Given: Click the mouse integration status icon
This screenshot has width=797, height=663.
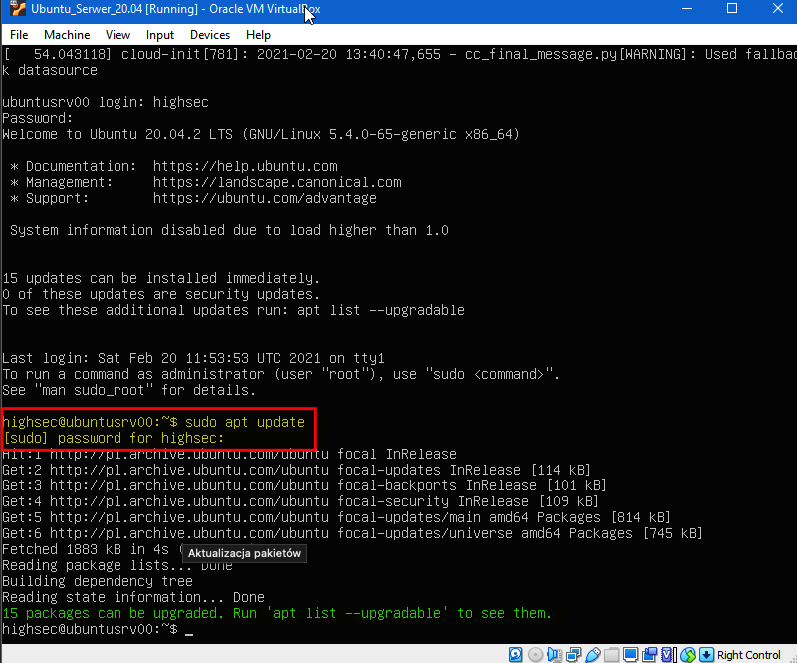Looking at the screenshot, I should pos(687,655).
